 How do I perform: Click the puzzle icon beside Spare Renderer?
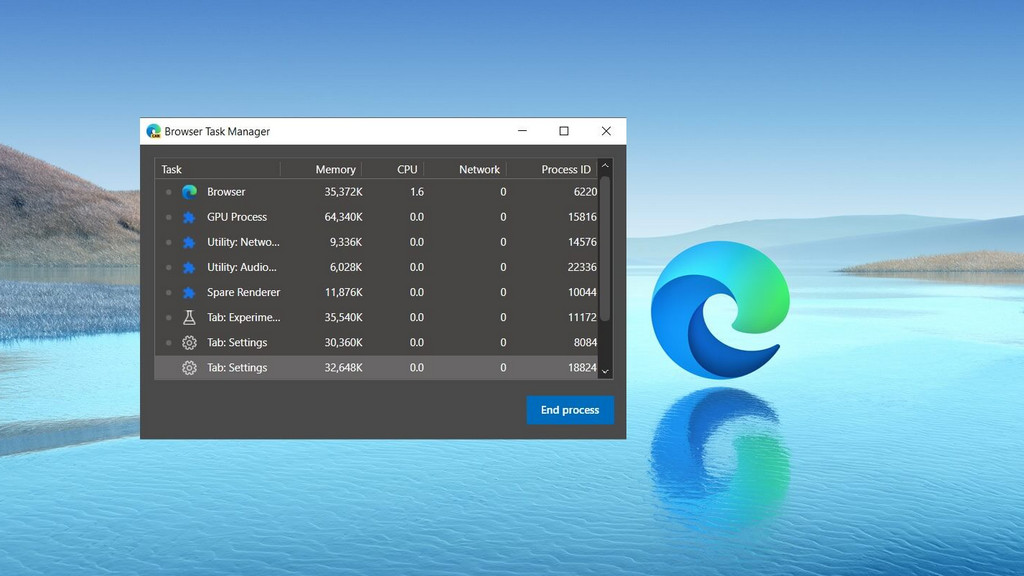tap(189, 293)
